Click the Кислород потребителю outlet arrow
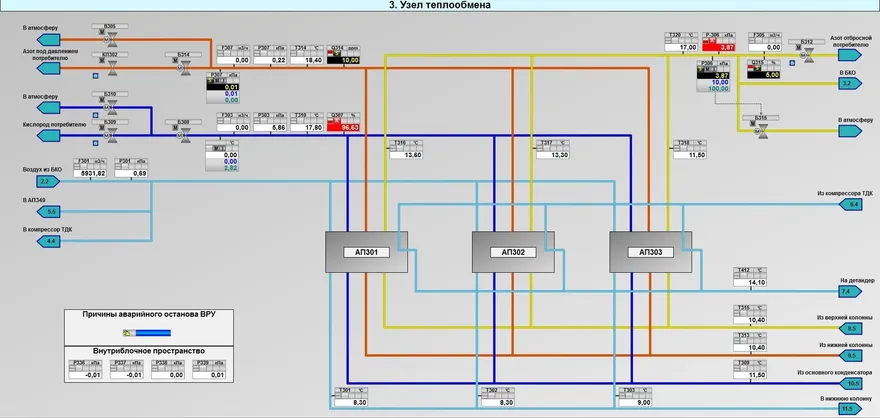Viewport: 880px width, 418px height. (48, 135)
